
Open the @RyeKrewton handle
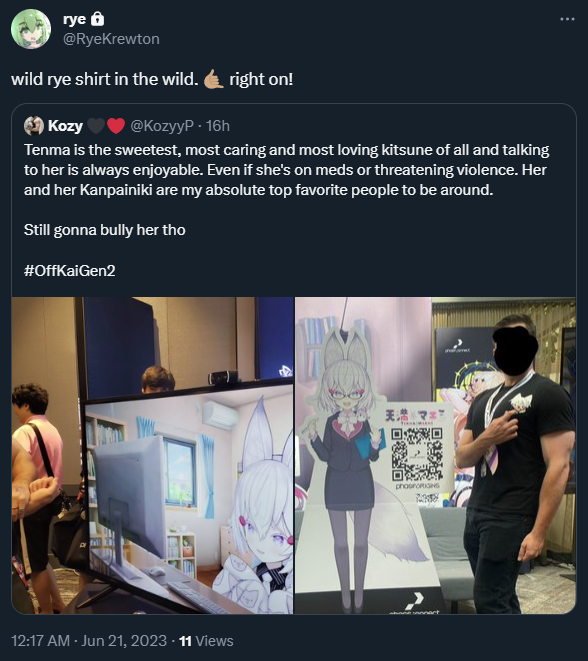(111, 39)
